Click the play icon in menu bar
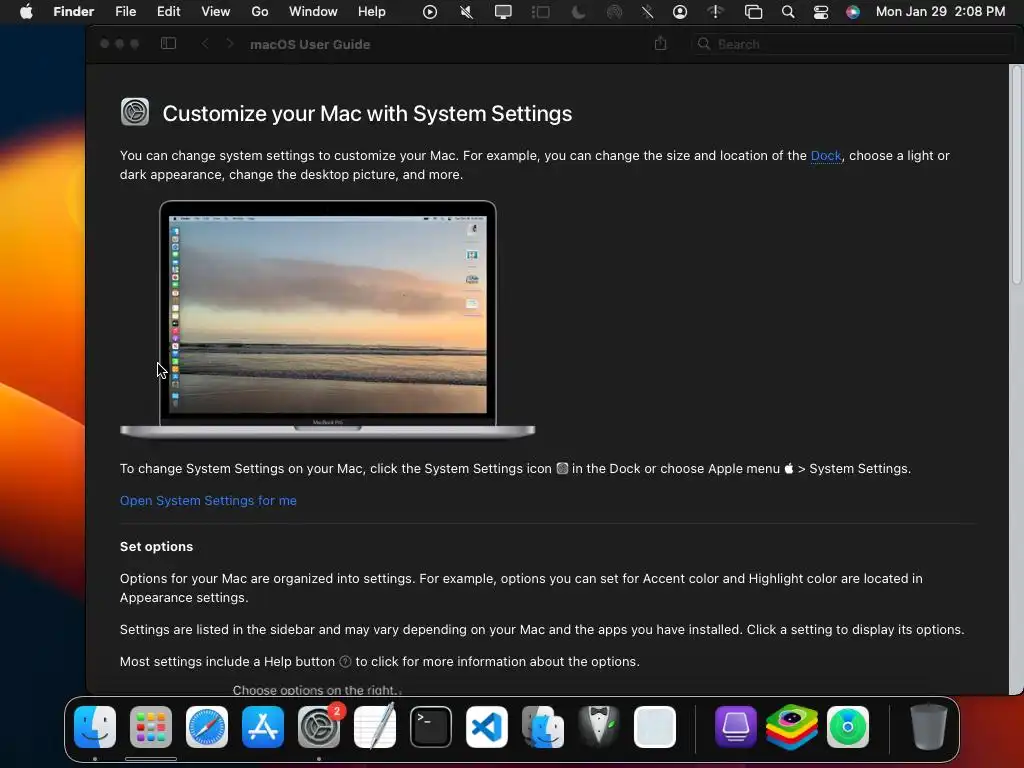This screenshot has width=1024, height=768. (x=430, y=12)
